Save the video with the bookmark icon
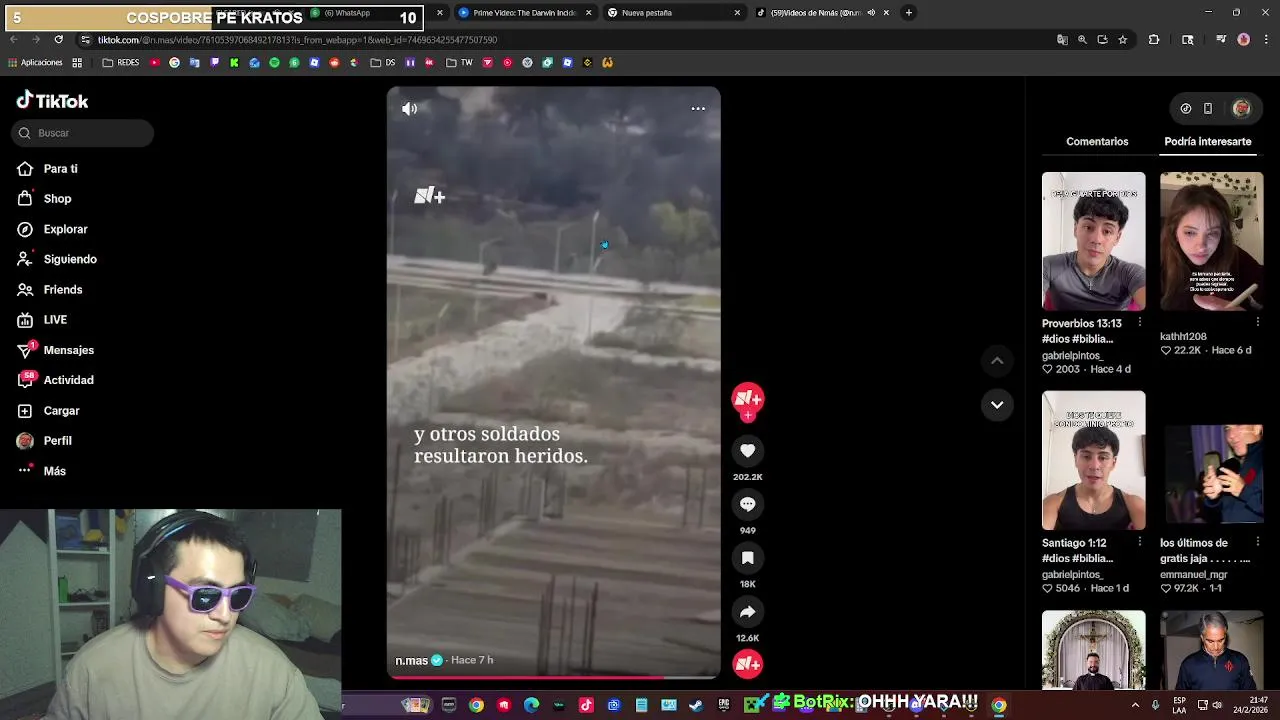1280x720 pixels. tap(748, 558)
